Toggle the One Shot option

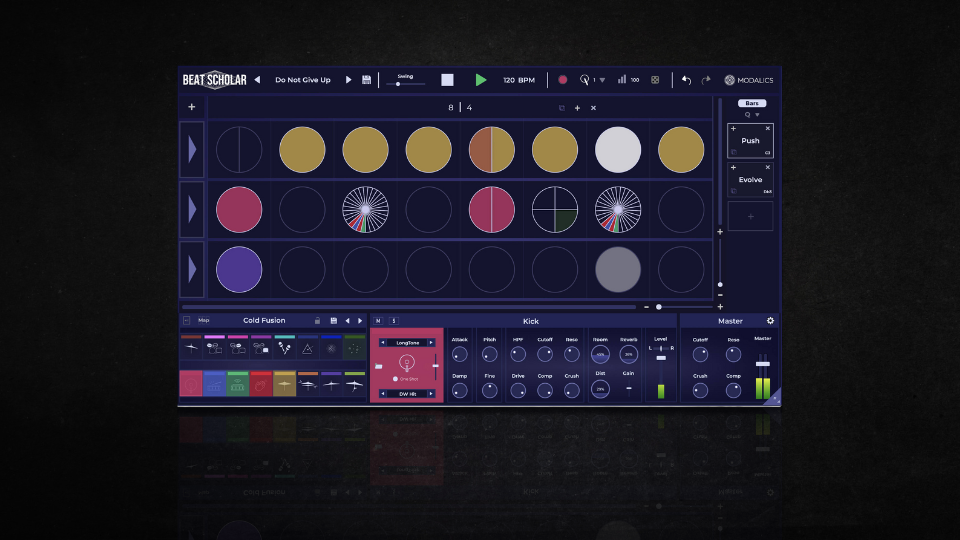point(405,379)
